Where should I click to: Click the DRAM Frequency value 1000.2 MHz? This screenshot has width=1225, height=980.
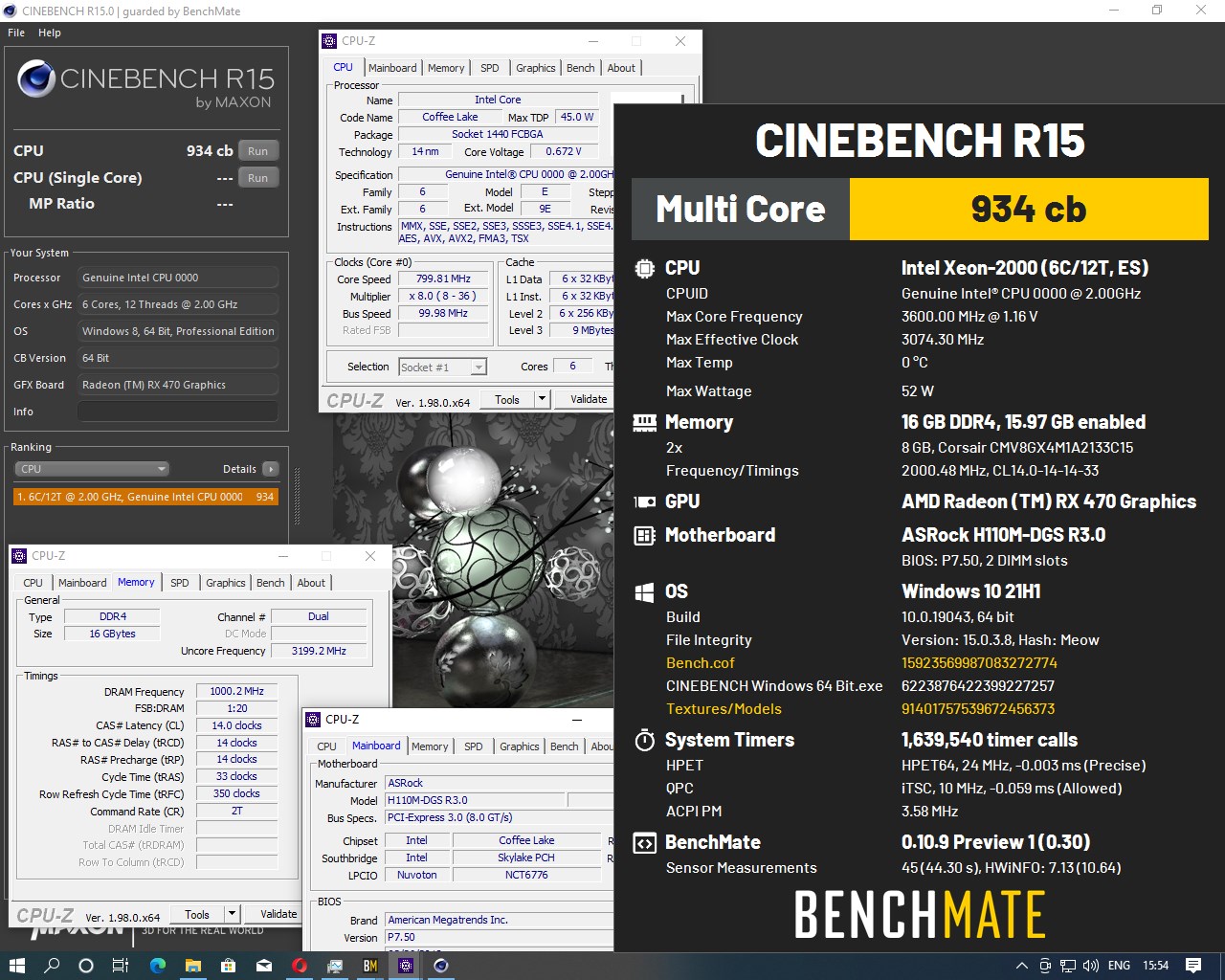click(x=236, y=691)
